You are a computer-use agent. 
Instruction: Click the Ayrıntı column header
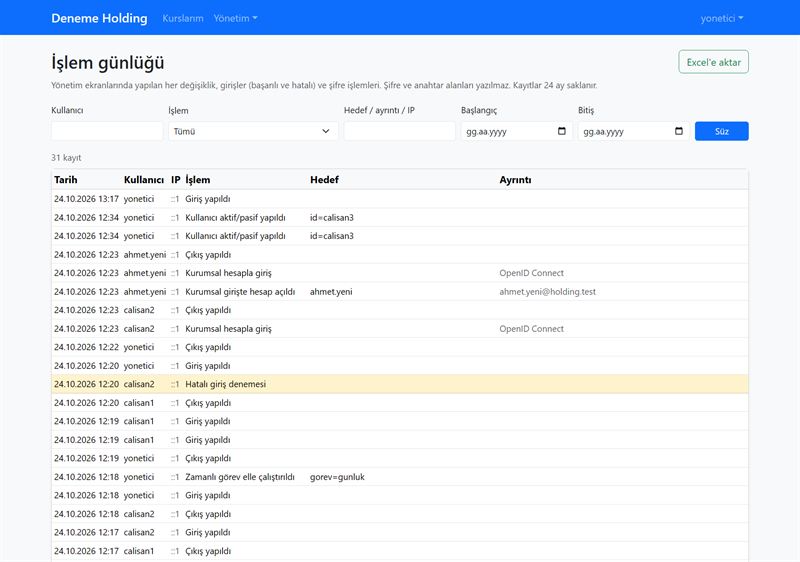[515, 180]
